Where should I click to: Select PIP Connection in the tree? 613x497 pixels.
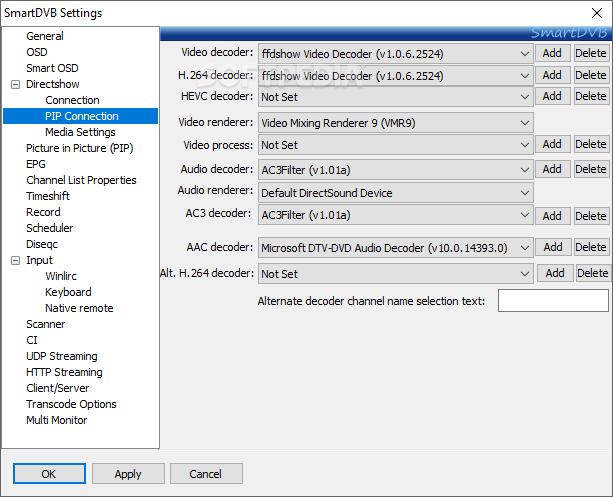click(x=81, y=116)
